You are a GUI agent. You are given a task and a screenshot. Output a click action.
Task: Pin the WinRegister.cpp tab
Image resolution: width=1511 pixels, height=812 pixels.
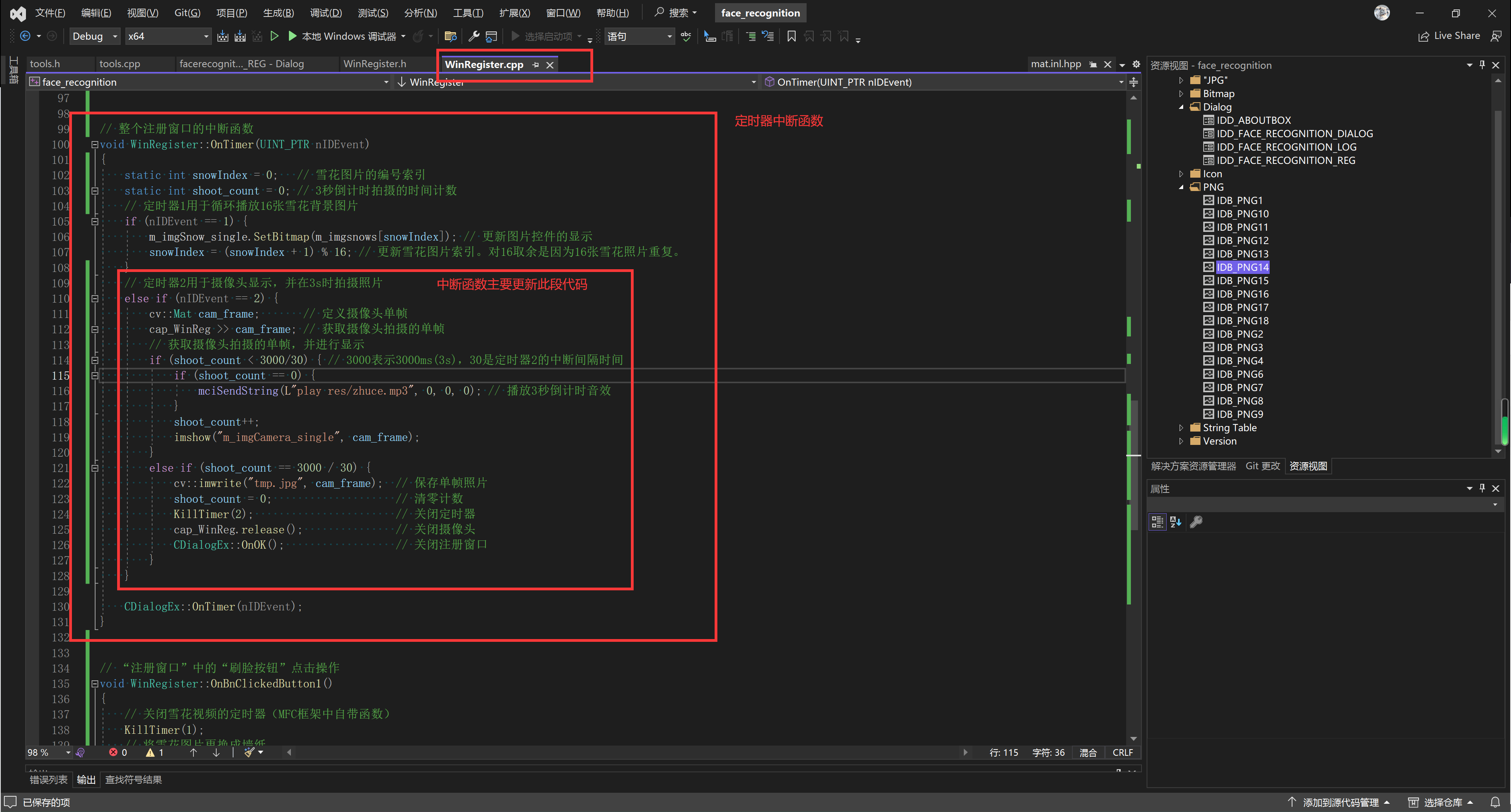point(535,64)
